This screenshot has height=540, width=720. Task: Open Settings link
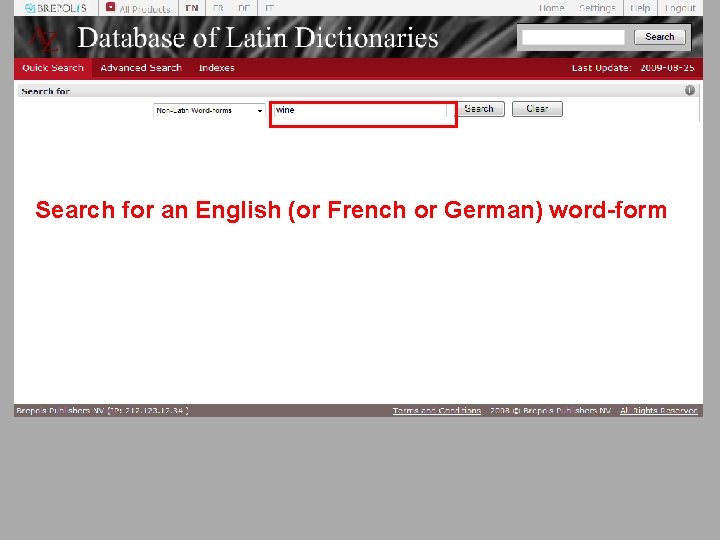pyautogui.click(x=597, y=8)
